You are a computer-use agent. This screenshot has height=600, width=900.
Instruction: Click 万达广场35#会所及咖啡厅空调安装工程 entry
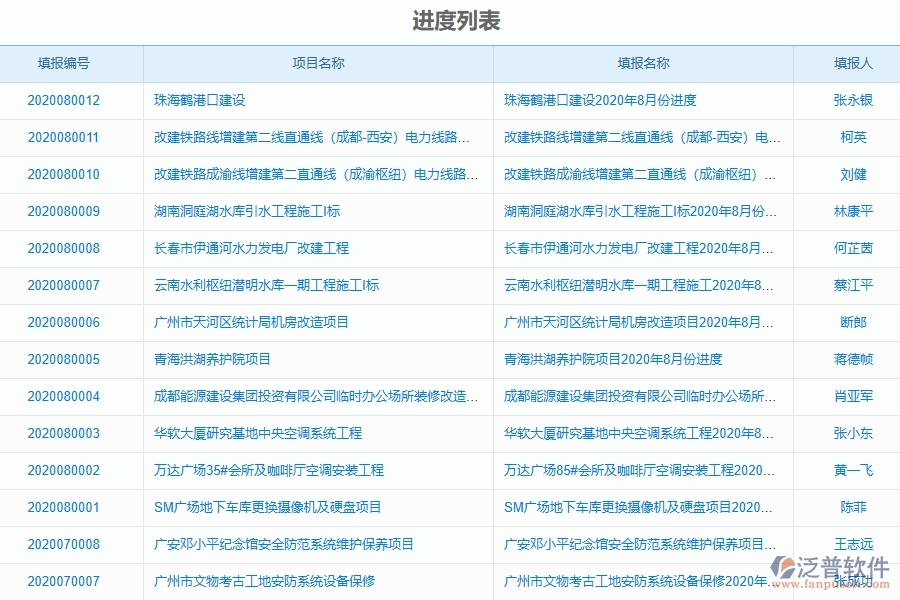267,470
